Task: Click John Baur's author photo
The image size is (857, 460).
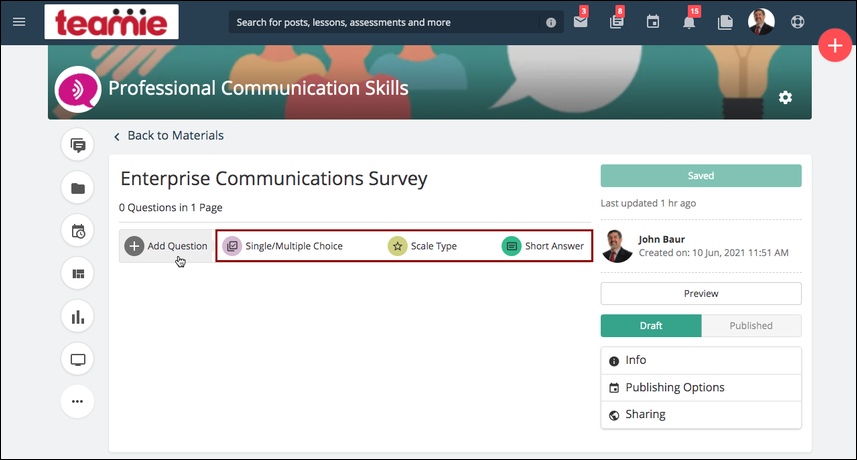Action: tap(617, 246)
